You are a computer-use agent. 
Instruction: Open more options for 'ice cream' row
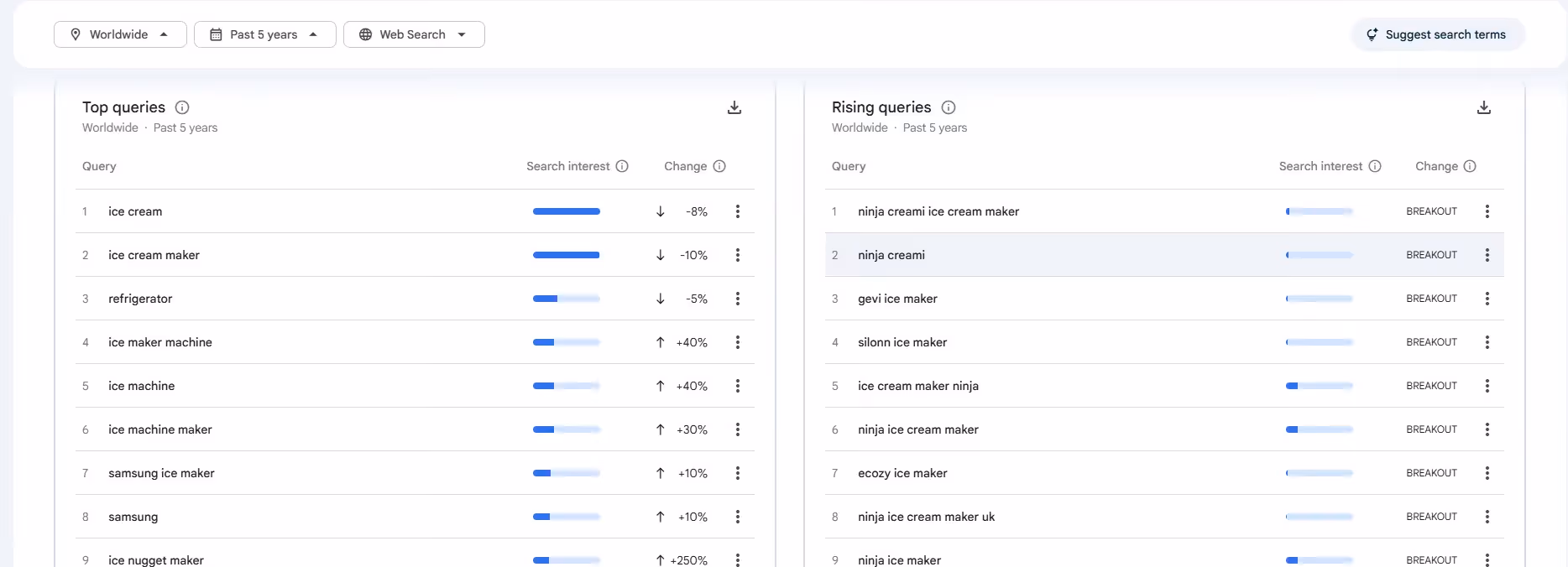click(x=738, y=211)
